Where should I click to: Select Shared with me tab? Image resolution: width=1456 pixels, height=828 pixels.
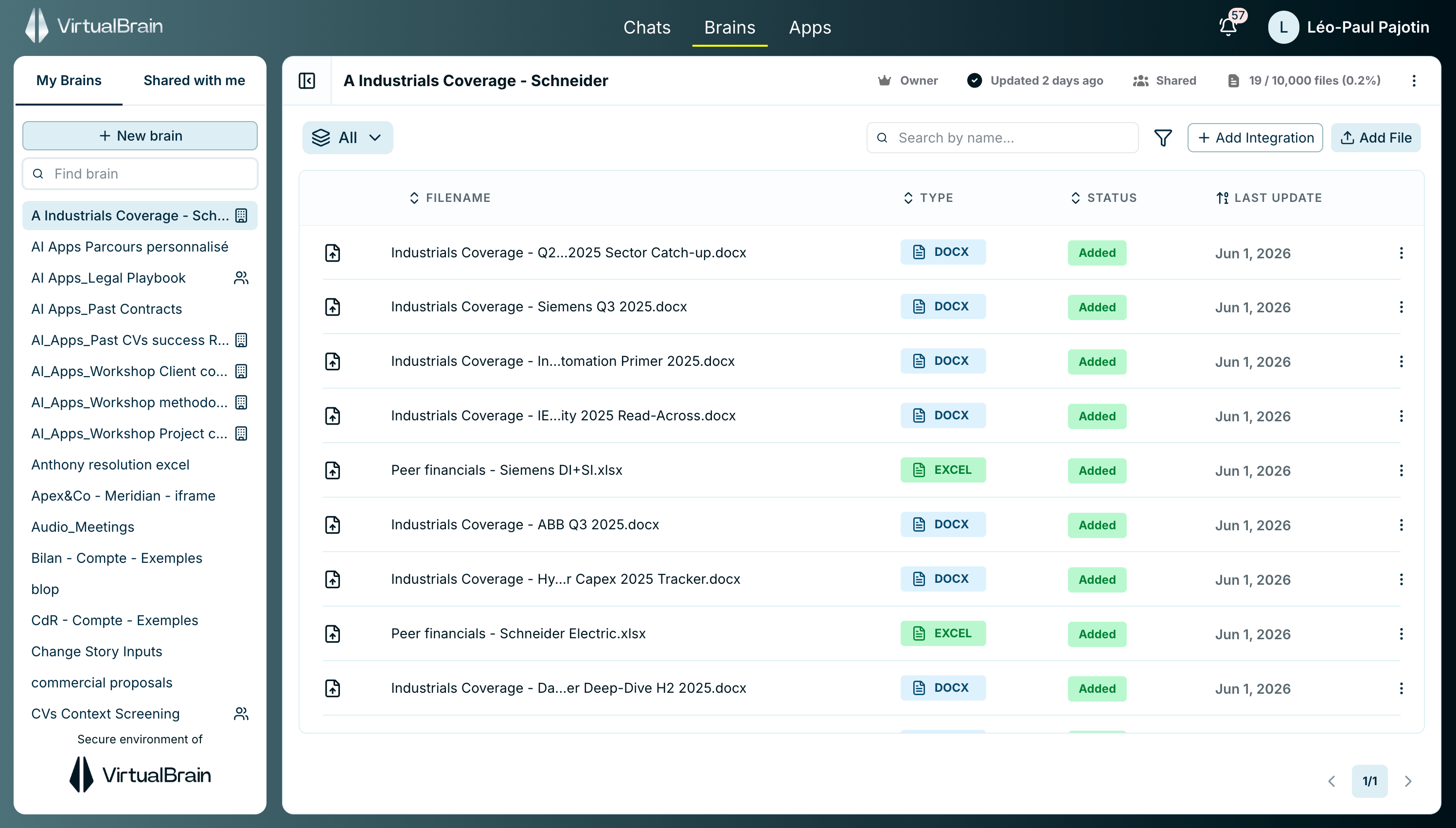tap(195, 80)
